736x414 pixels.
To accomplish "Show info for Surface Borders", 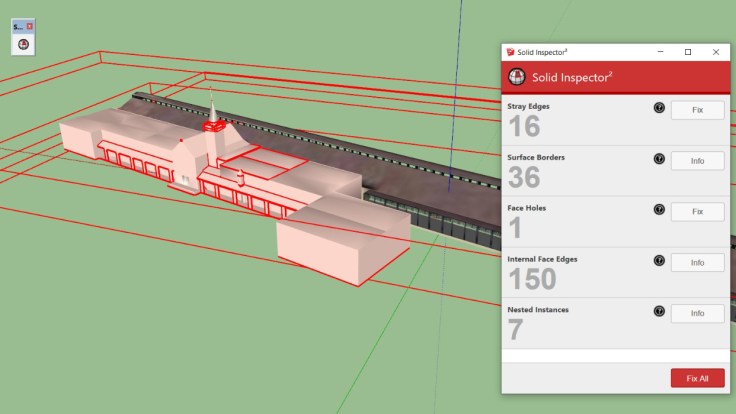I will [697, 161].
